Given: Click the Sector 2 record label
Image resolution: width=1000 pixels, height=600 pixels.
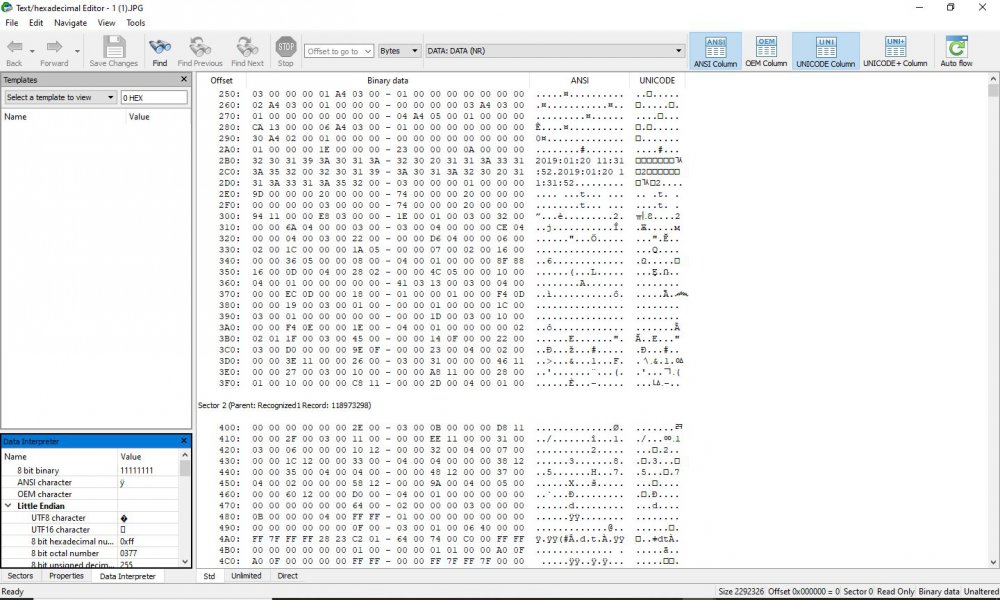Looking at the screenshot, I should click(284, 406).
